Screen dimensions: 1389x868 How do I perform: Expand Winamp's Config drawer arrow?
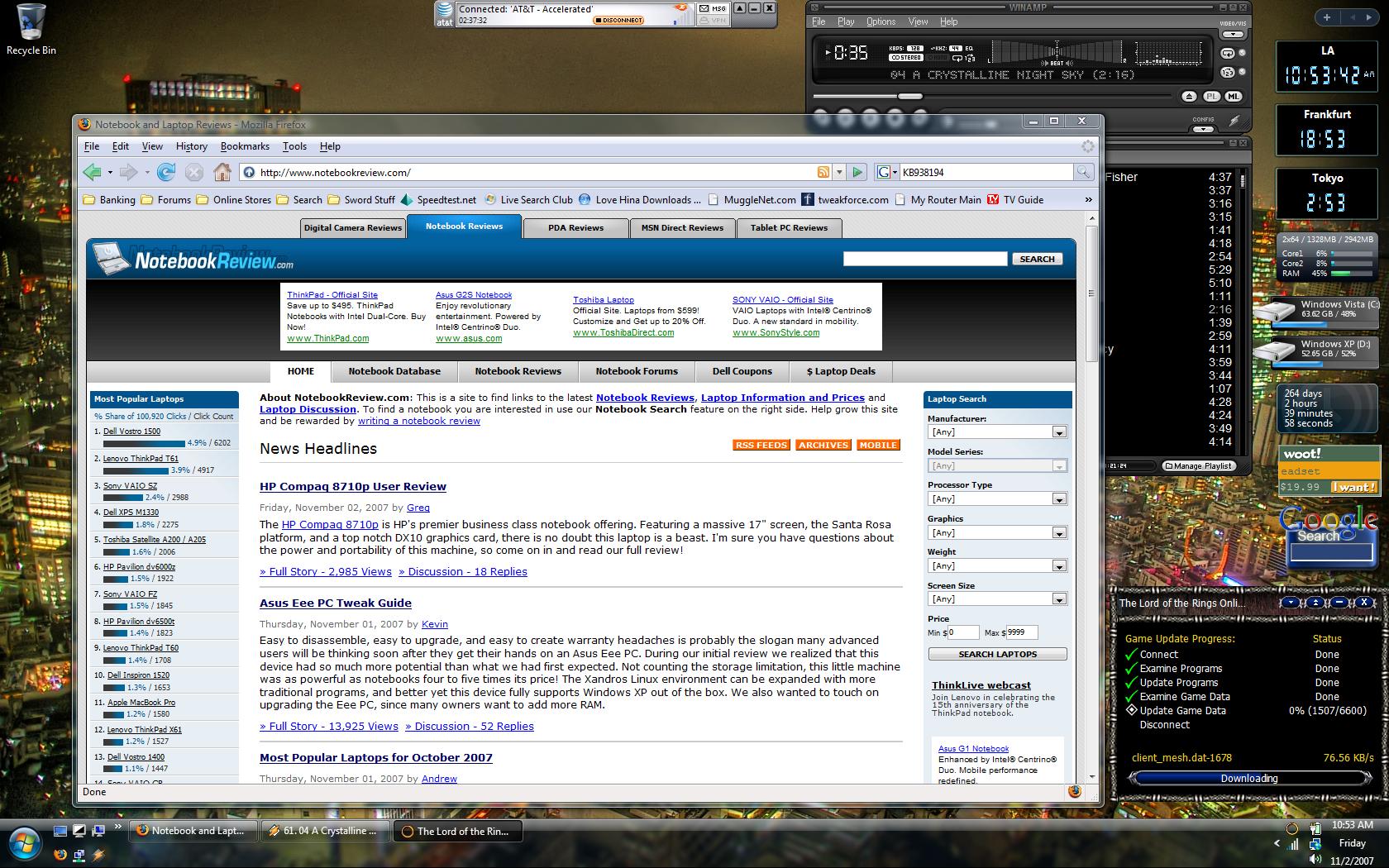coord(1204,129)
